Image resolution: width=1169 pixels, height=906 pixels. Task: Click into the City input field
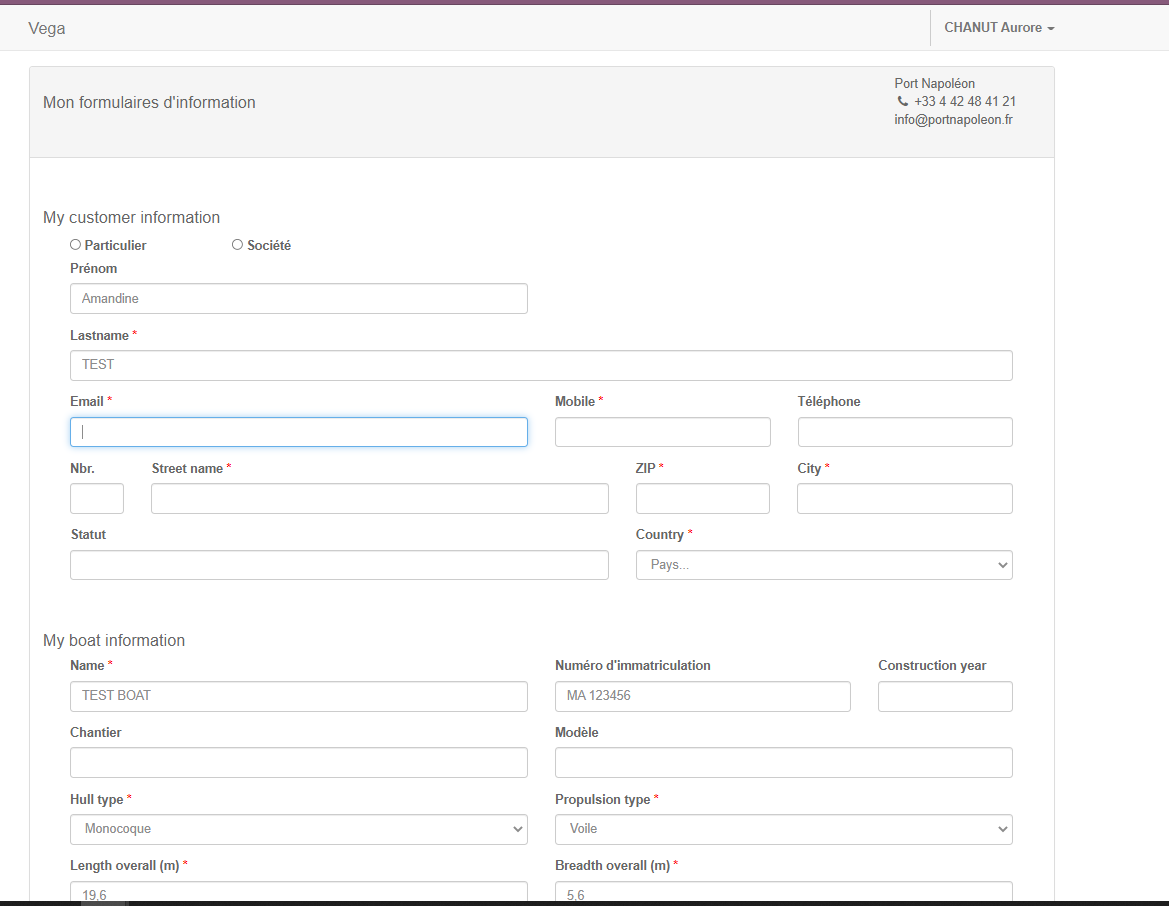coord(905,499)
